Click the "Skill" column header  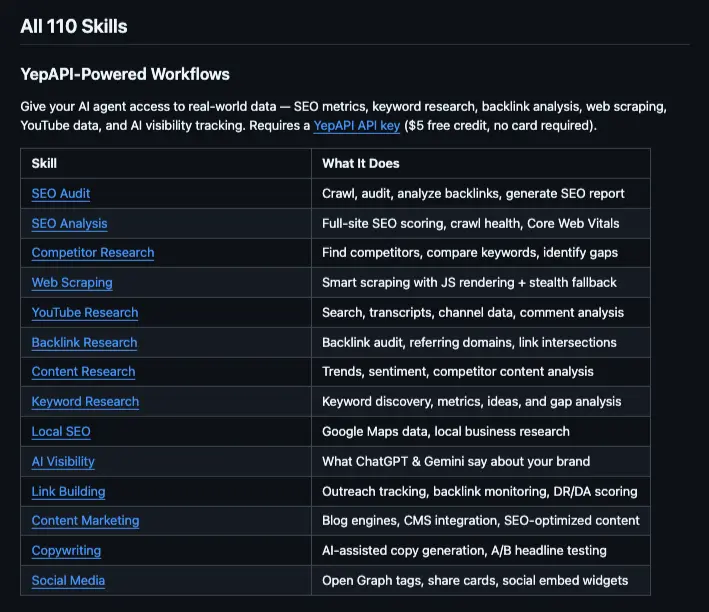[44, 163]
